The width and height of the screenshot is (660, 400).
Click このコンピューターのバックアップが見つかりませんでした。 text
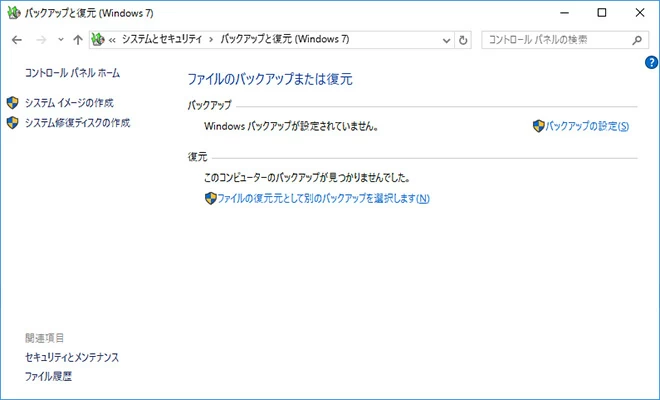[307, 178]
